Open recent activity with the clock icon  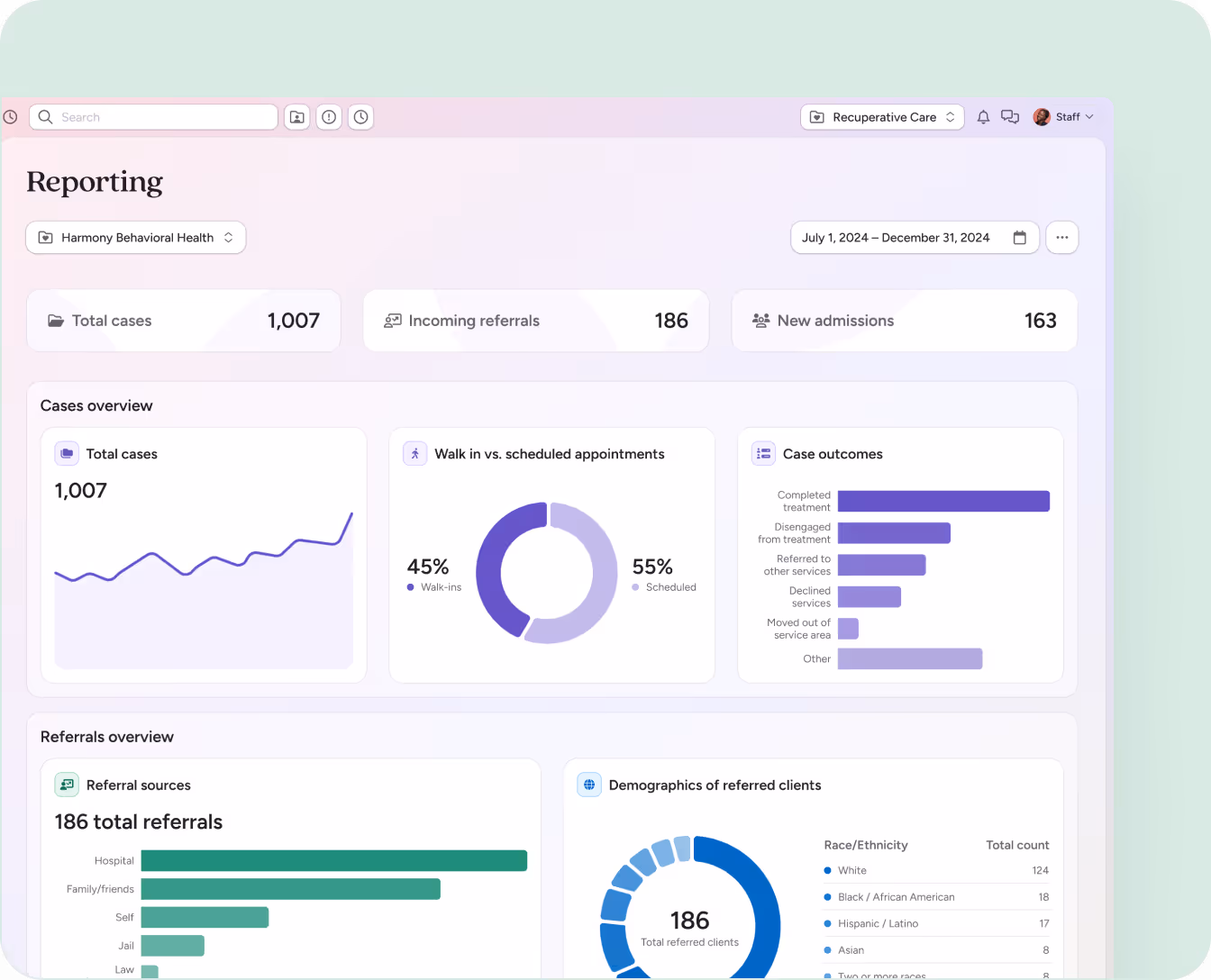pyautogui.click(x=360, y=117)
